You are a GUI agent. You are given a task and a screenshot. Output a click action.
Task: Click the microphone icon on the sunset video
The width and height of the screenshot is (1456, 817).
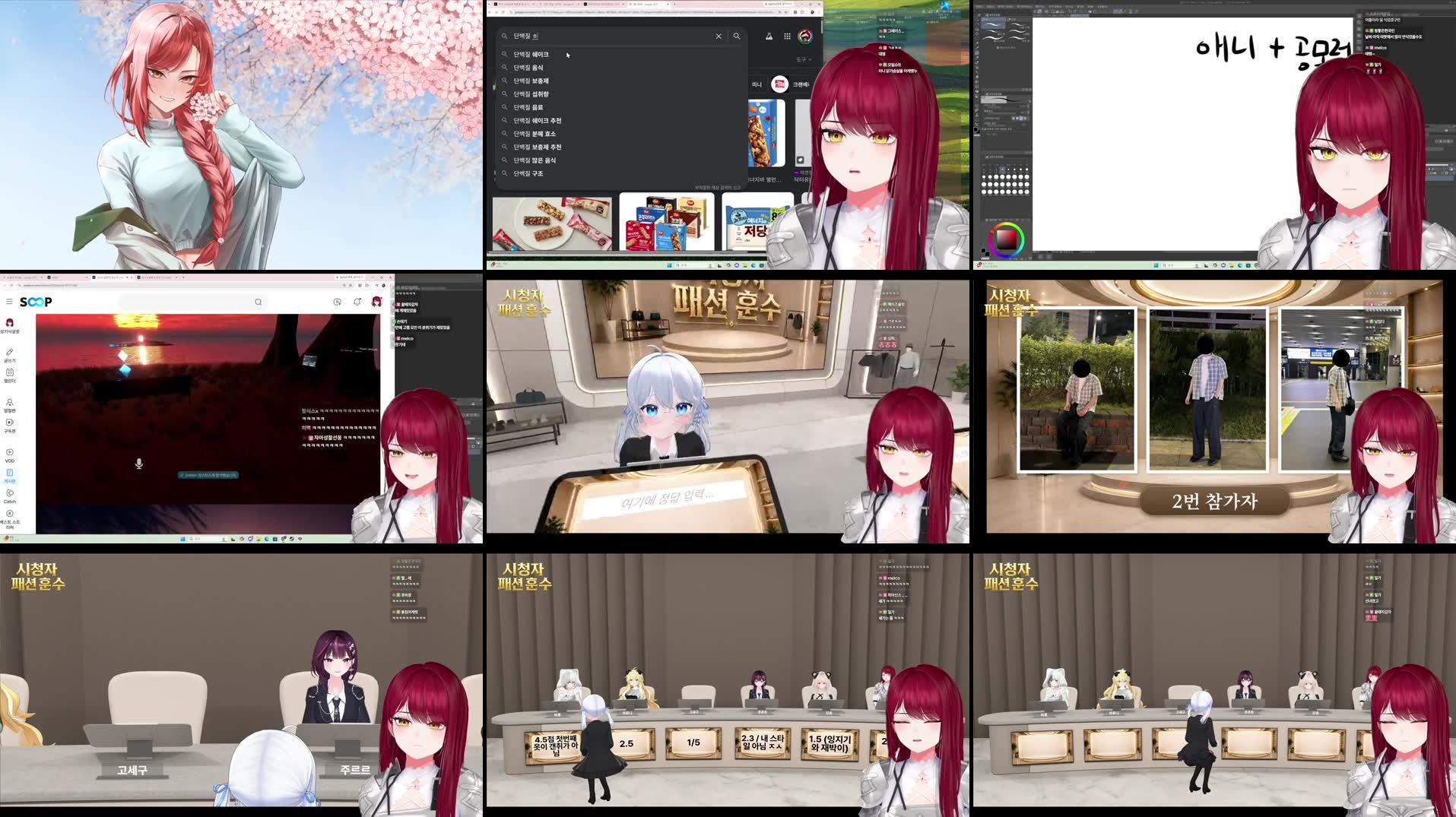point(139,464)
